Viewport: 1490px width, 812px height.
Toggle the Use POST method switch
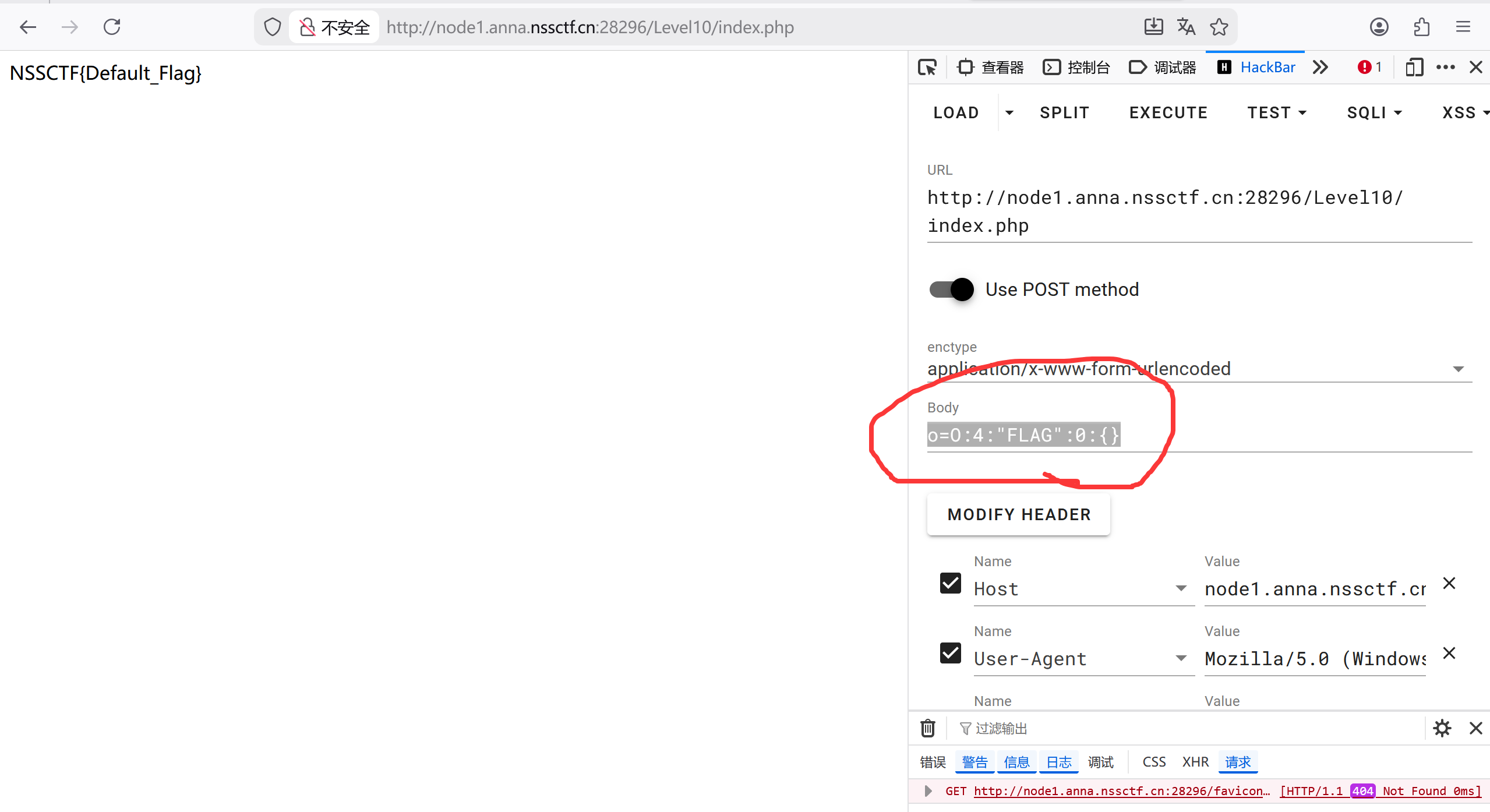point(952,290)
